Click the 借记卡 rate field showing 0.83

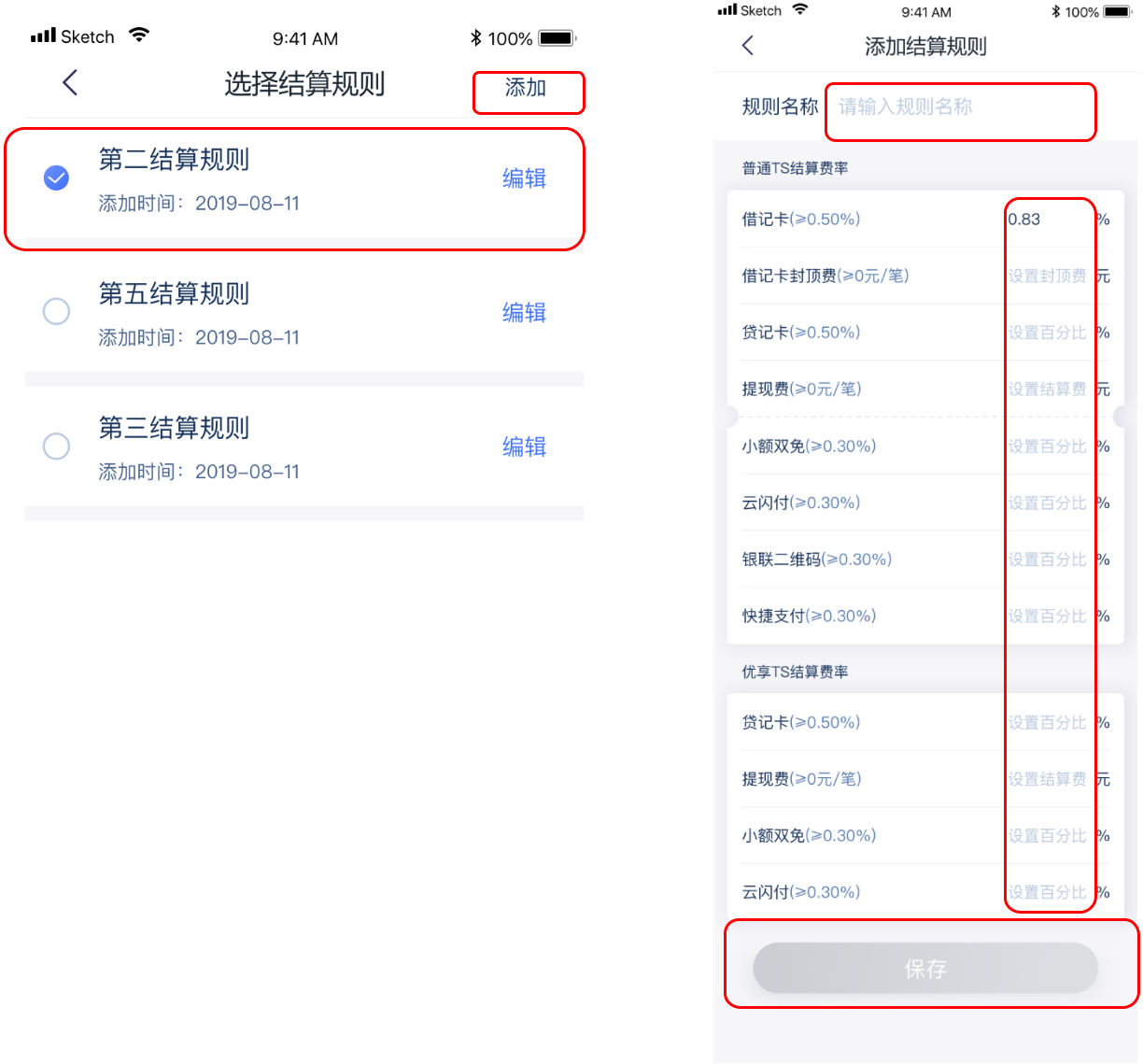[1046, 220]
